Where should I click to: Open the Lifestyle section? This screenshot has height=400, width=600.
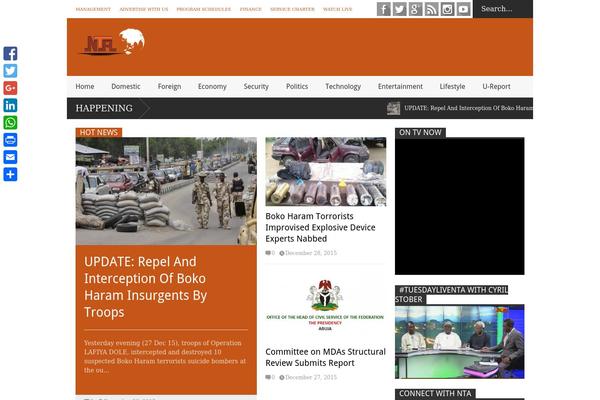pos(452,87)
